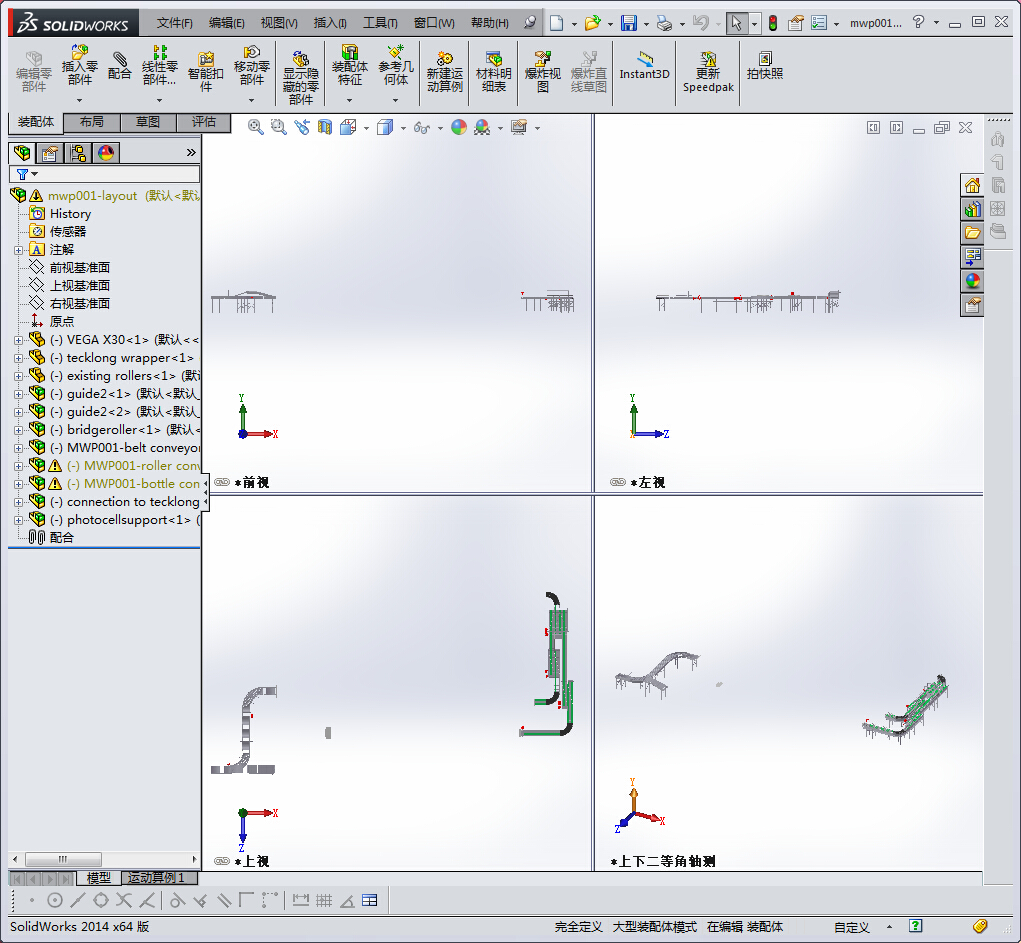This screenshot has width=1021, height=943.
Task: Expand FeatureManager tabs chevron
Action: [x=191, y=152]
